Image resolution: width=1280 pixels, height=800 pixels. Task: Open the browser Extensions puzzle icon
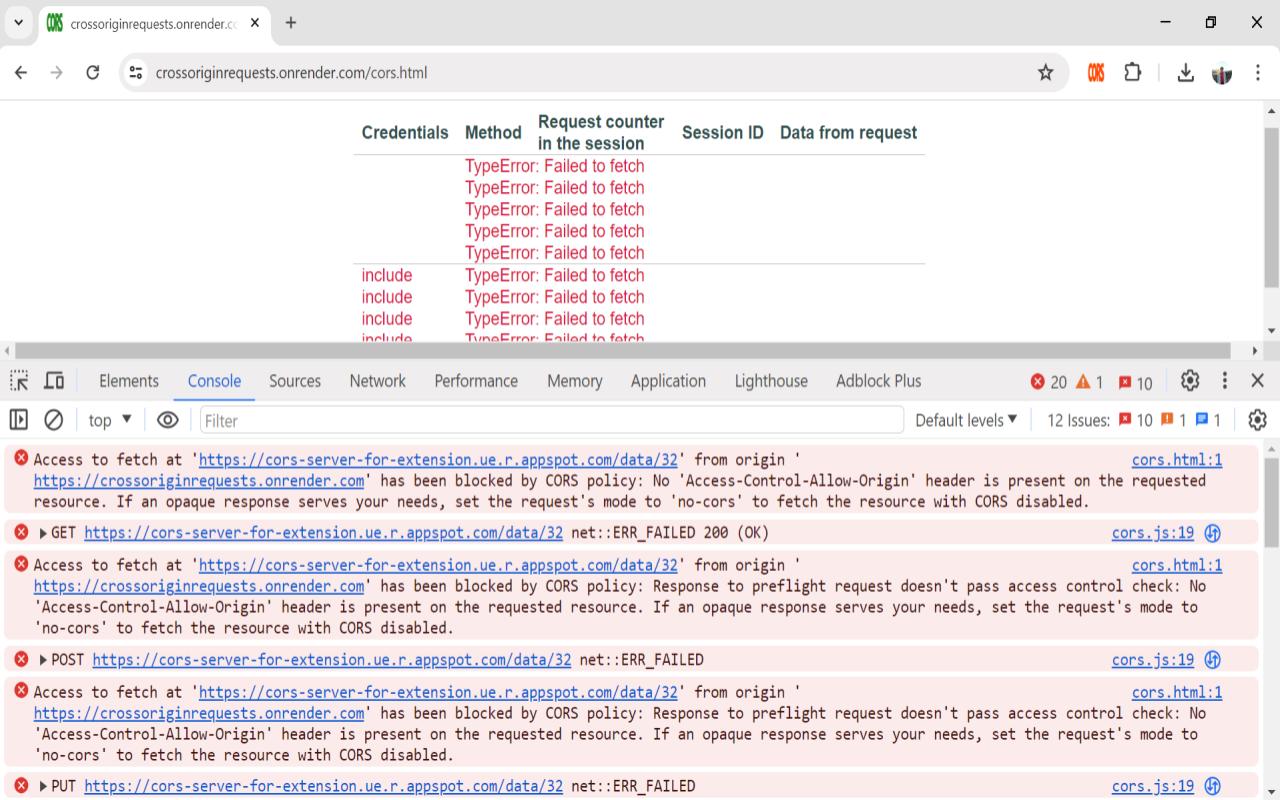(1132, 73)
